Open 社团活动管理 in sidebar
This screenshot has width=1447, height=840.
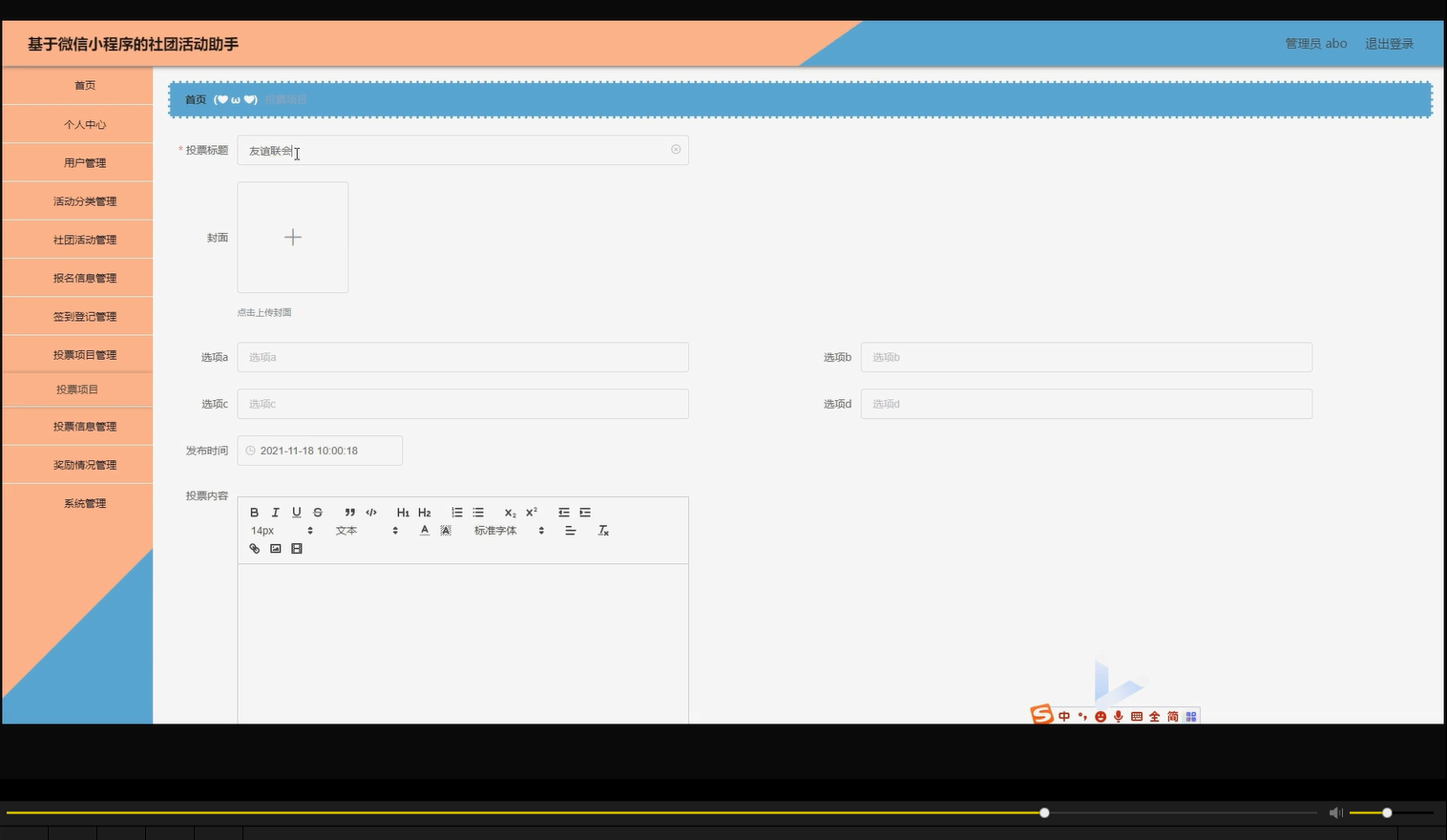tap(77, 240)
